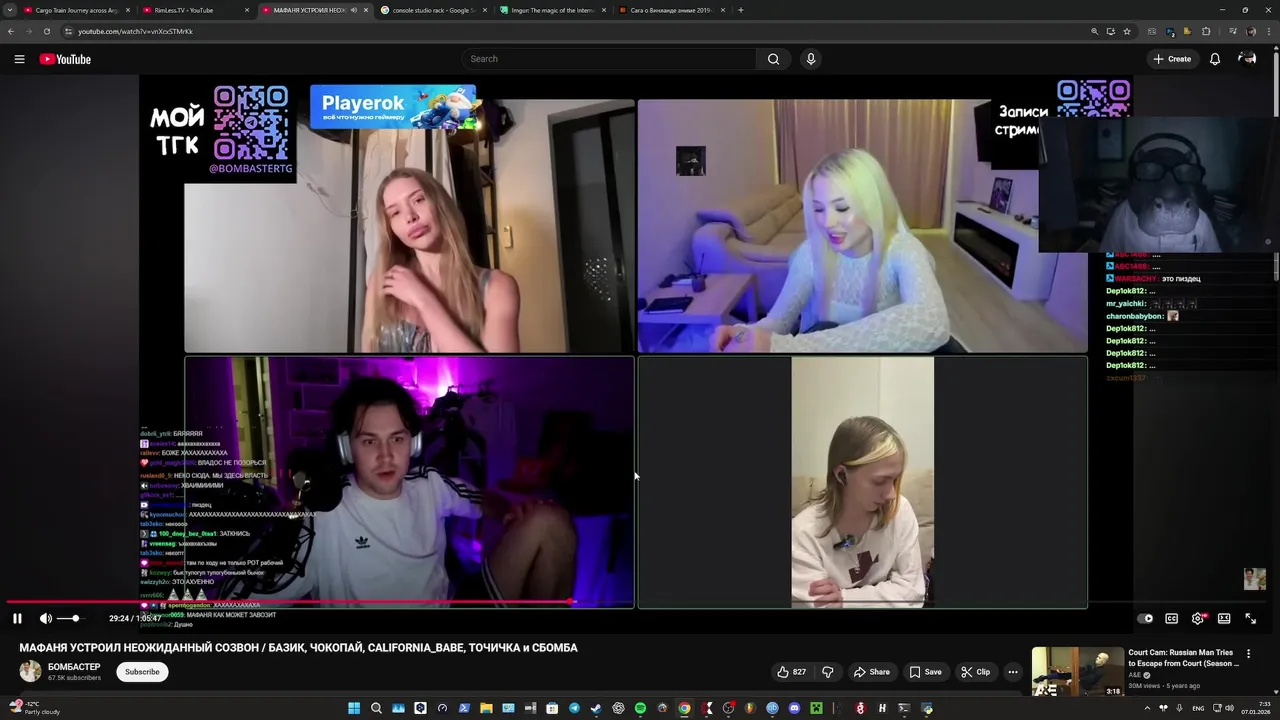The image size is (1280, 720).
Task: Go back with the browser back arrow
Action: (10, 31)
